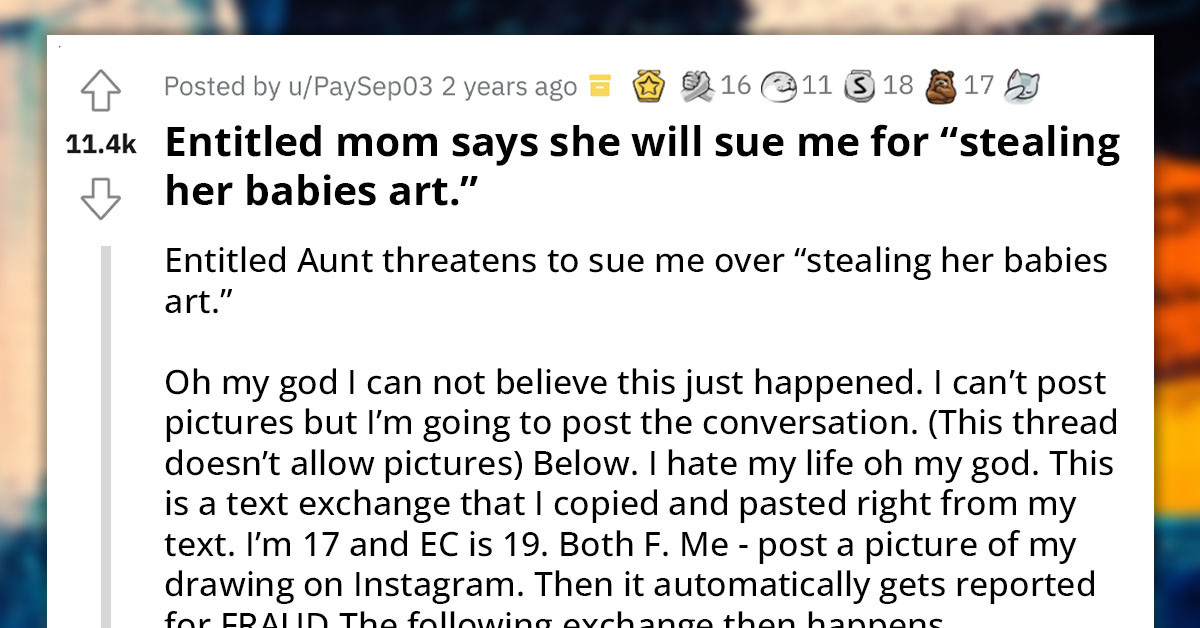Click the '16' Helping Hand award count
Viewport: 1200px width, 628px height.
735,85
